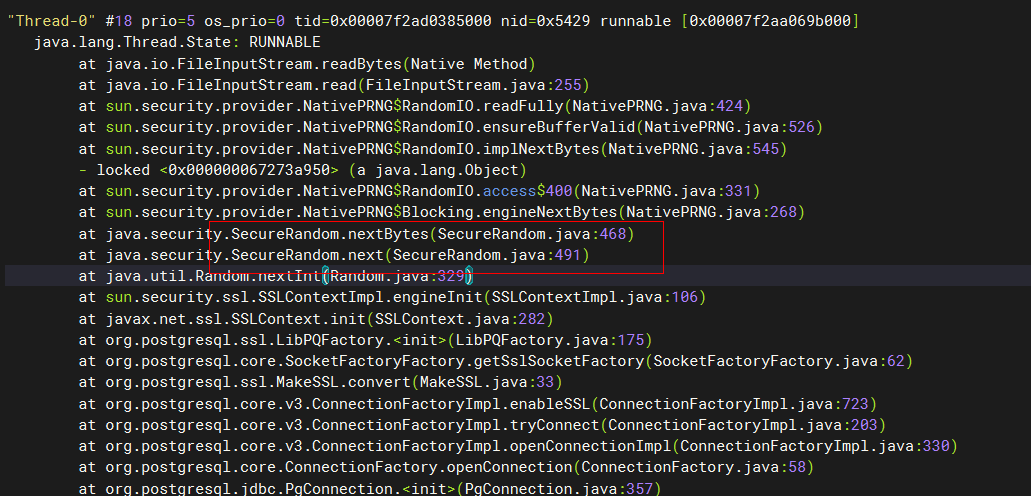
Task: Click the [0x00007f2aa069b000] address
Action: [771, 21]
